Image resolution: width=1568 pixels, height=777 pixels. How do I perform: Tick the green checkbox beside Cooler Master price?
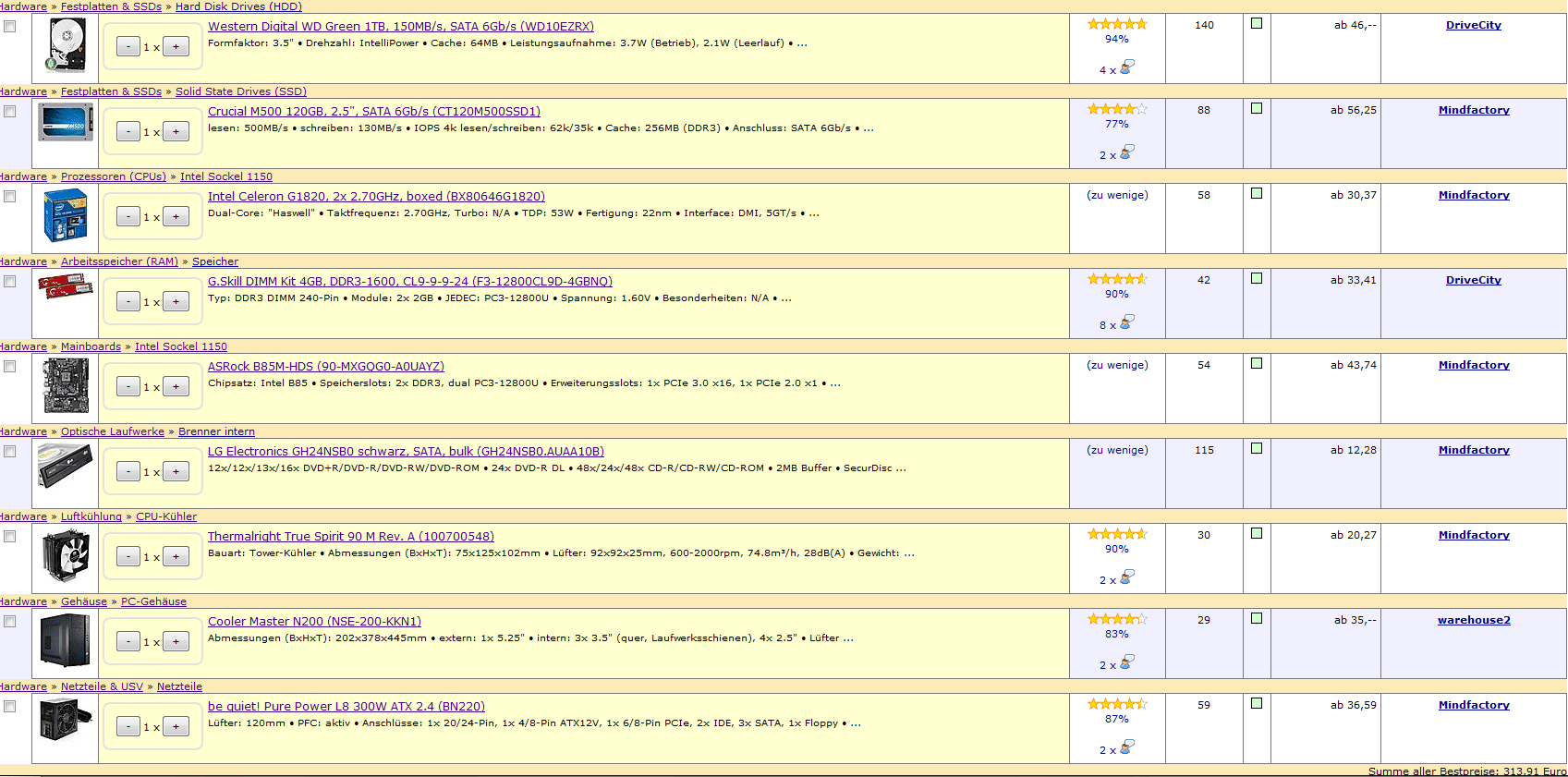(1257, 618)
